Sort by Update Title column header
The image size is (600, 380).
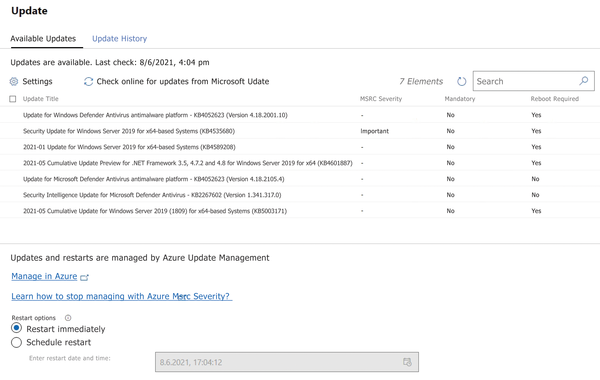pyautogui.click(x=41, y=99)
